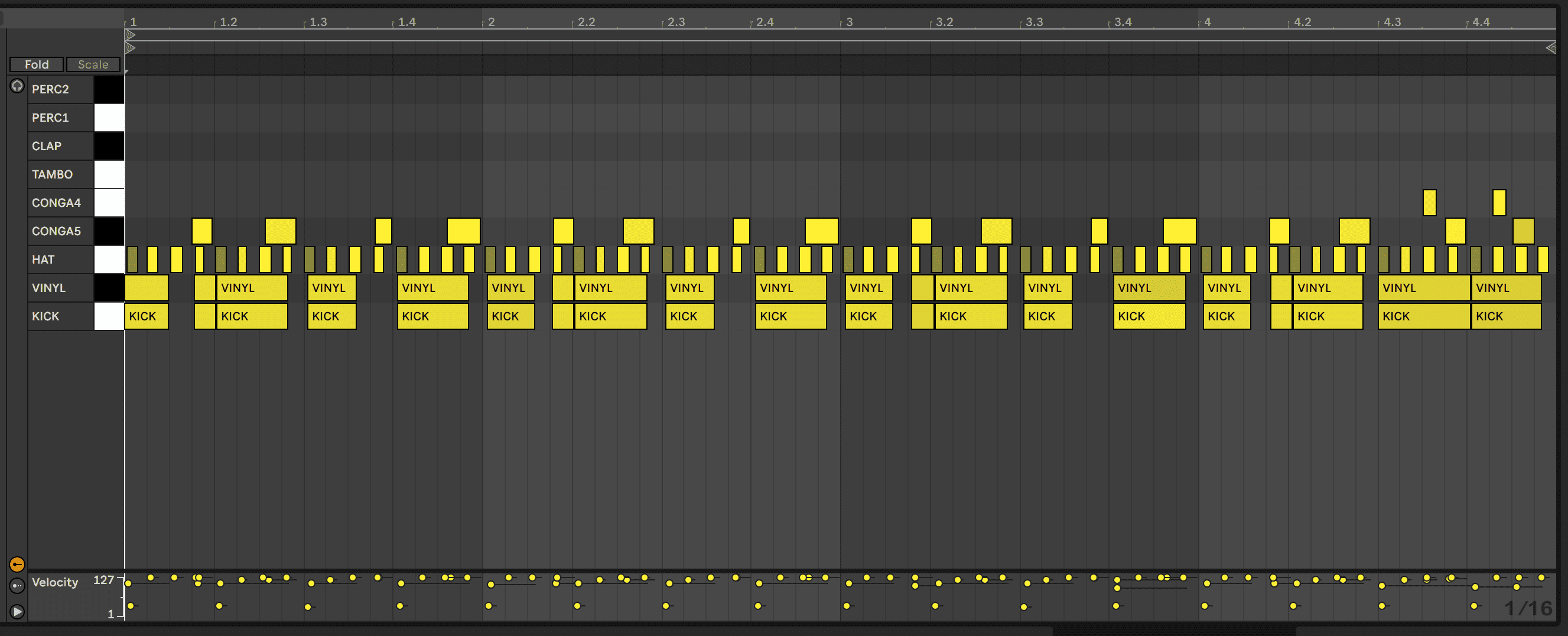1568x636 pixels.
Task: Click the black piano key beside VINYL
Action: [x=109, y=287]
